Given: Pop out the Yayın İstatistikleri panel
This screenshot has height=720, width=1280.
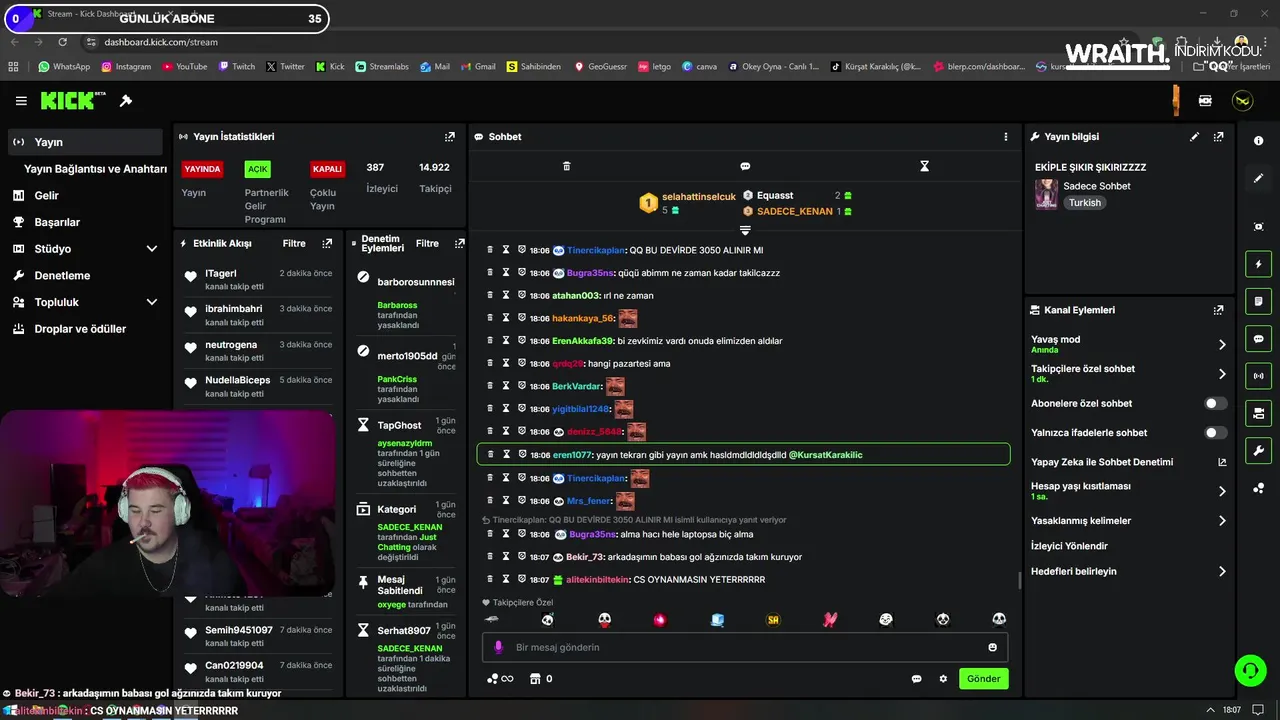Looking at the screenshot, I should point(450,137).
